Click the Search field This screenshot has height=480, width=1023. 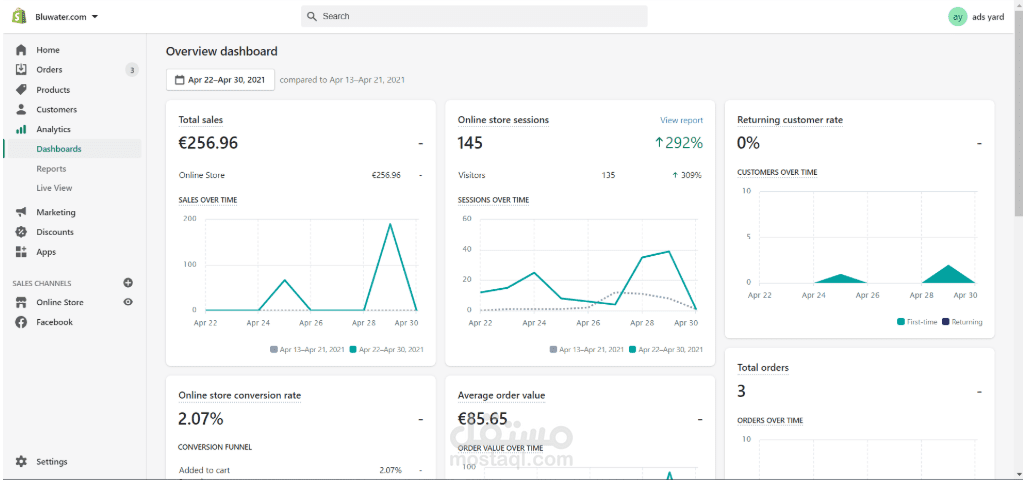point(474,16)
